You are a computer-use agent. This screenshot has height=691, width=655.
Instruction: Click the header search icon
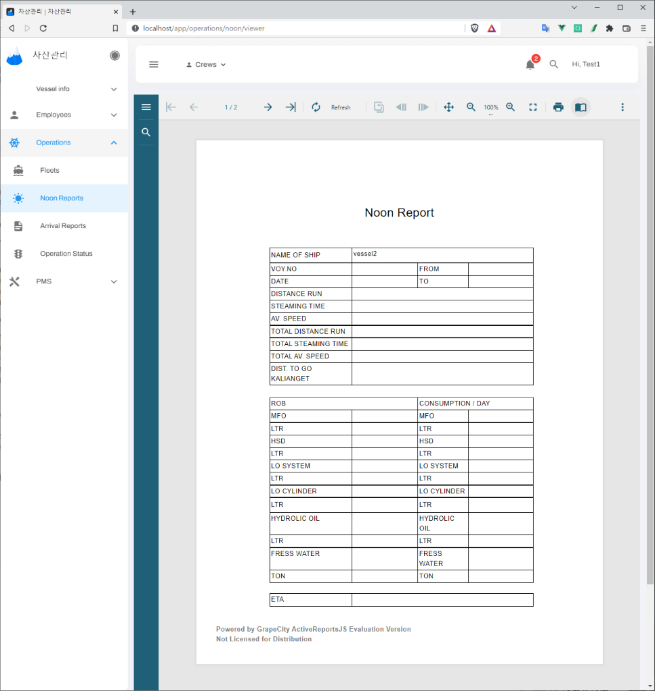(x=554, y=64)
